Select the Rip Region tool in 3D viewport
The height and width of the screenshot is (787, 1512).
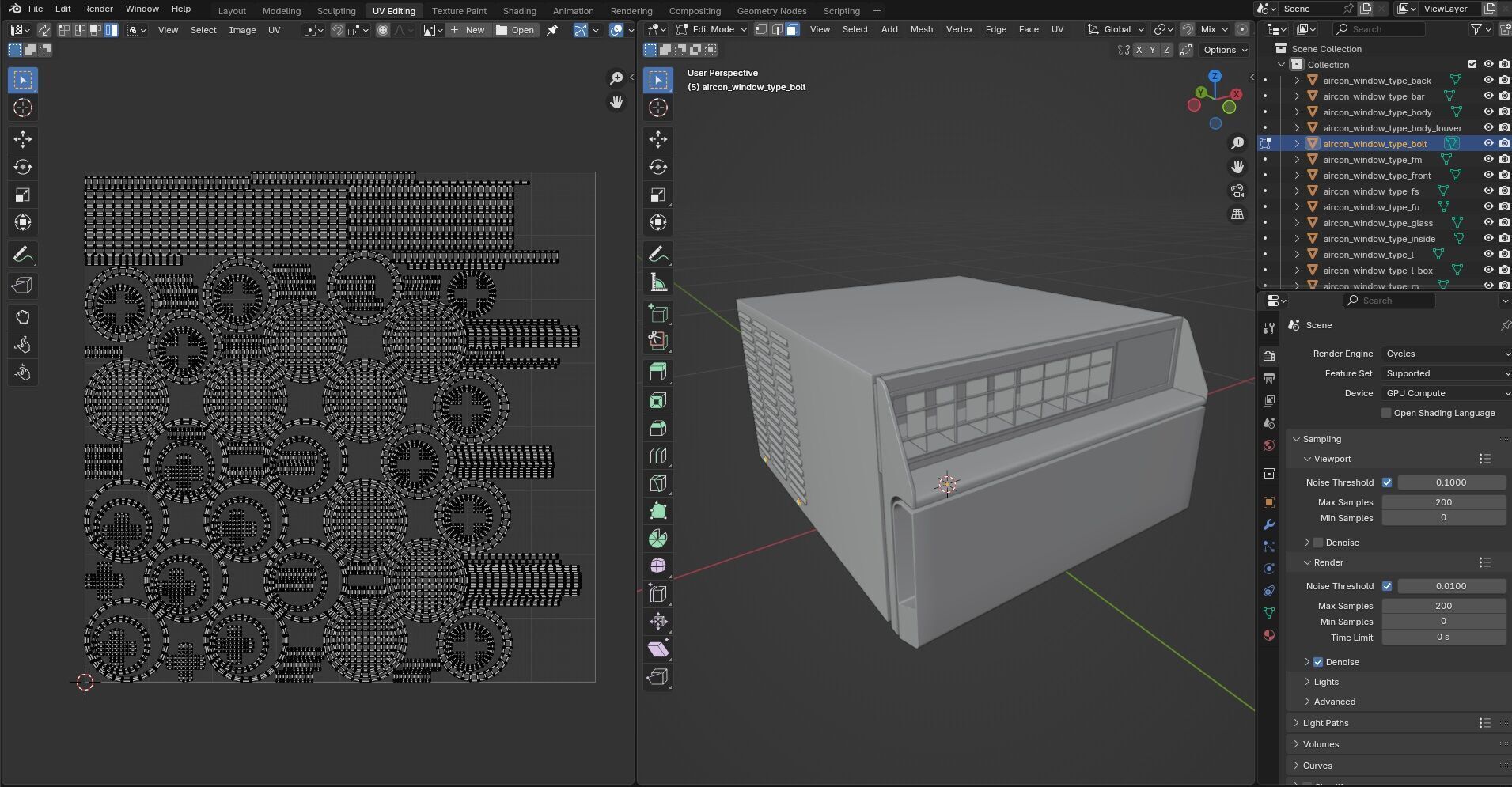(658, 677)
